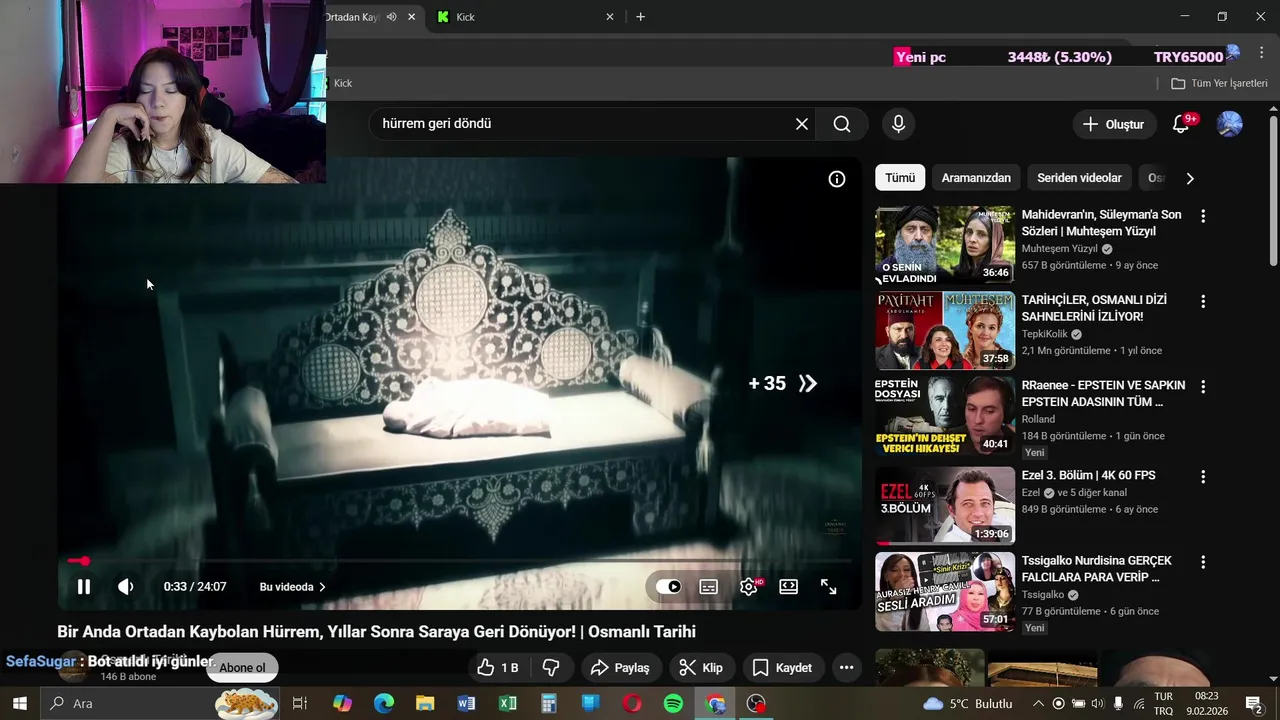
Task: Select the 'Tümü' filter chip
Action: pyautogui.click(x=900, y=178)
